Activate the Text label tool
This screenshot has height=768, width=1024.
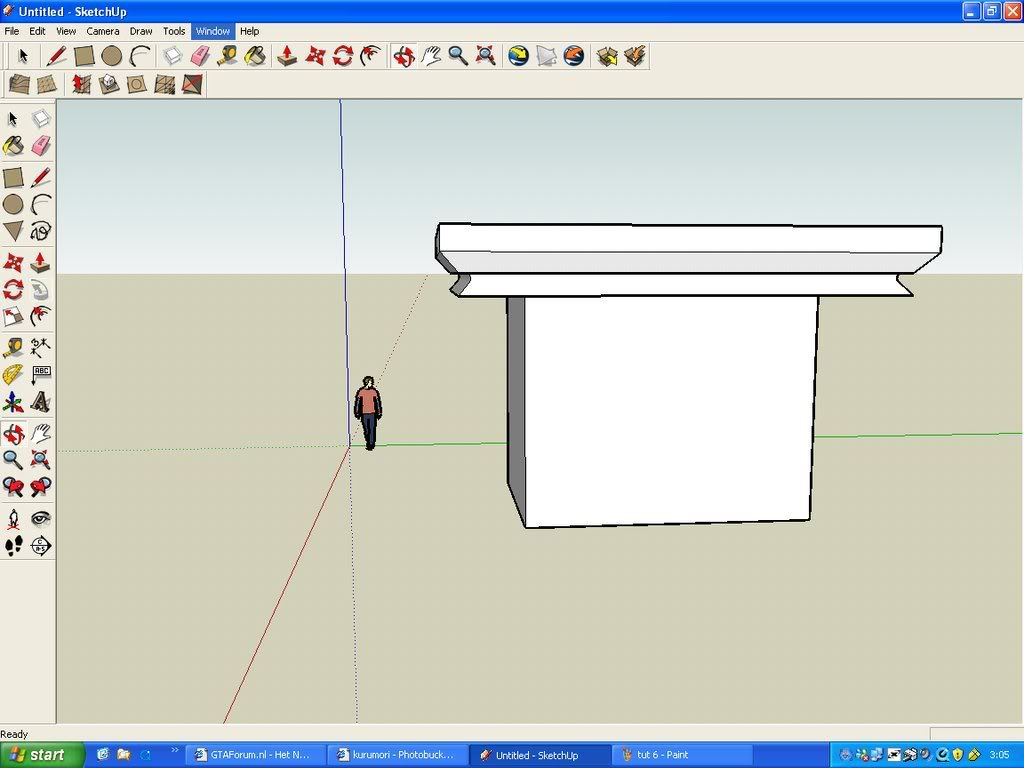40,374
